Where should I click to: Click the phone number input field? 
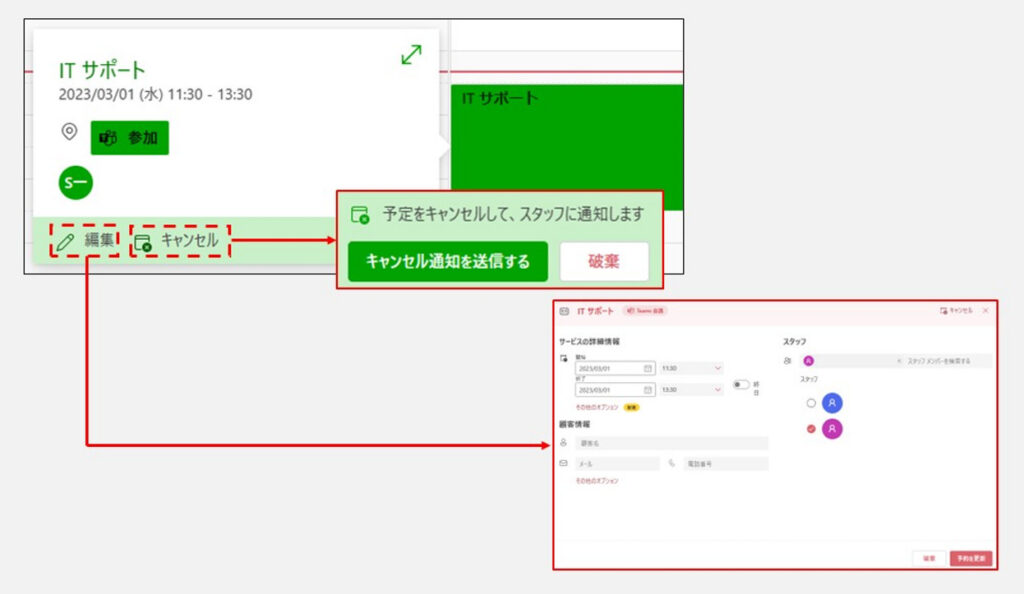(726, 464)
